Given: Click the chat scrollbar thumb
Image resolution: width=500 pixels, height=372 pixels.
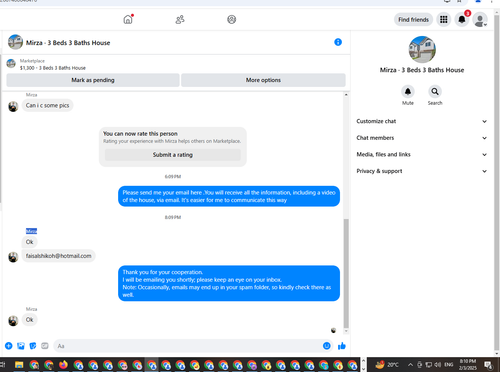Looking at the screenshot, I should [346, 273].
